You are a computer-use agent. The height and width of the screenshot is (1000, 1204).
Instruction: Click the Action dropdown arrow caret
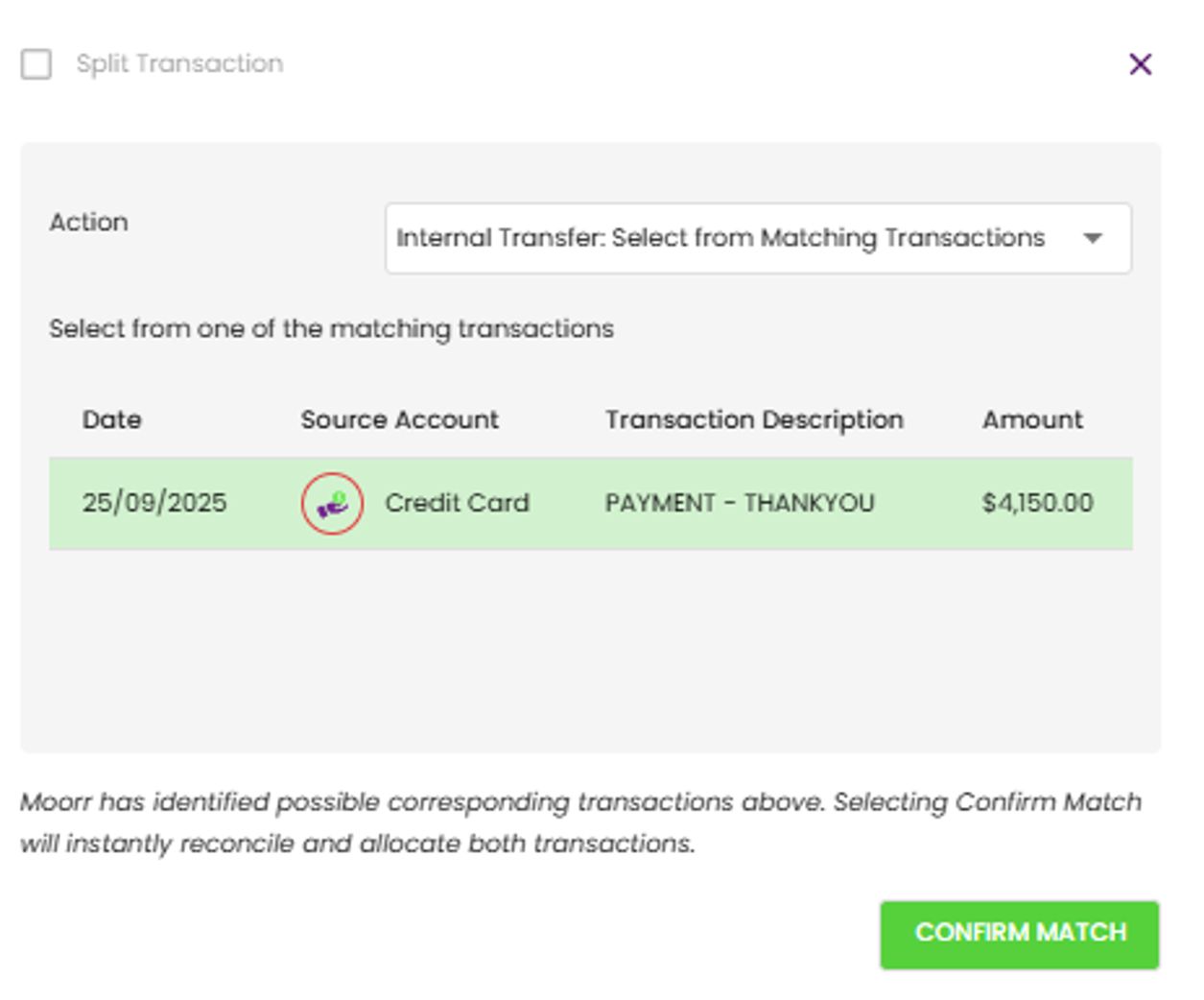[1093, 238]
